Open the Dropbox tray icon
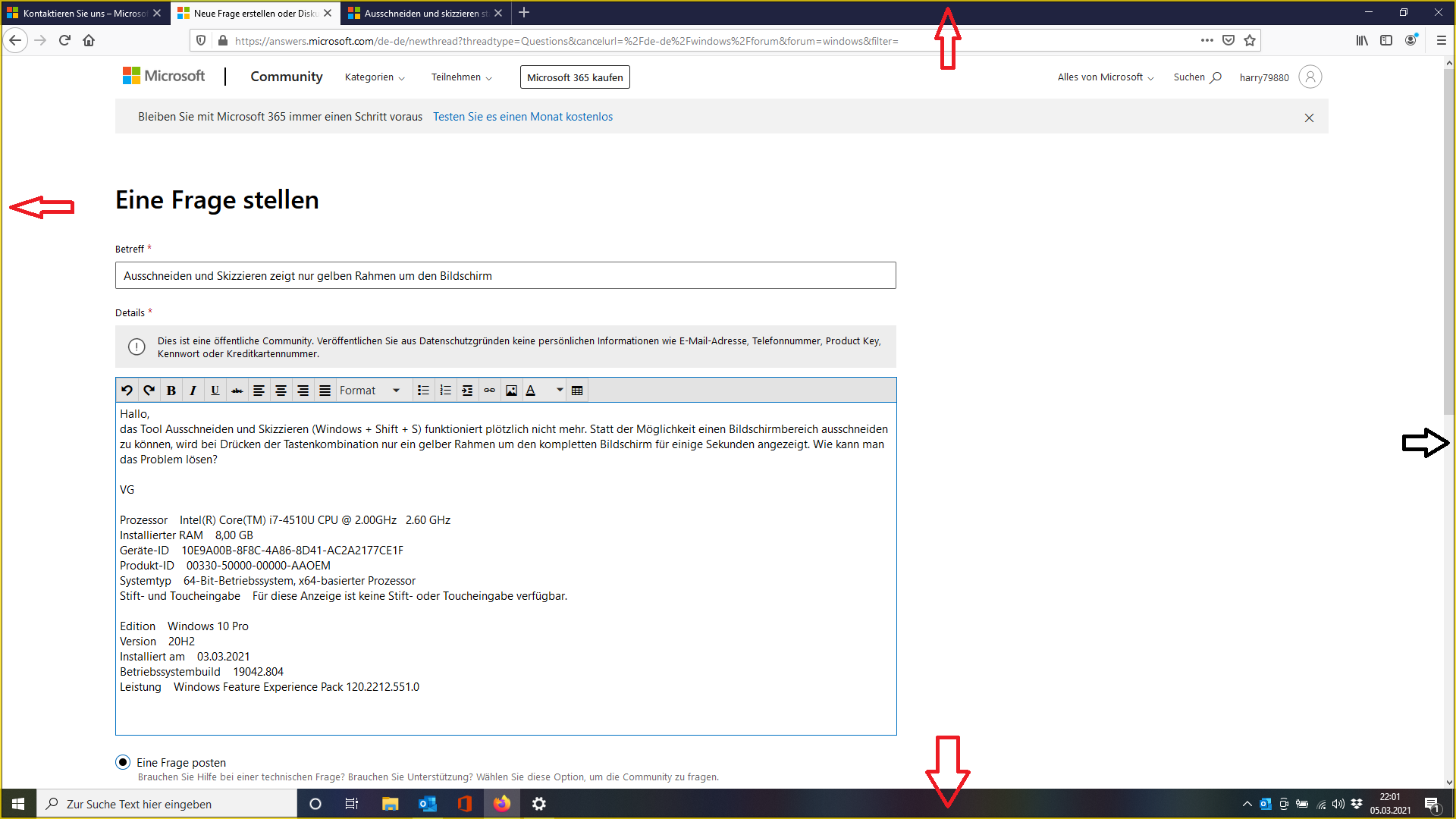Viewport: 1456px width, 819px height. tap(1357, 804)
